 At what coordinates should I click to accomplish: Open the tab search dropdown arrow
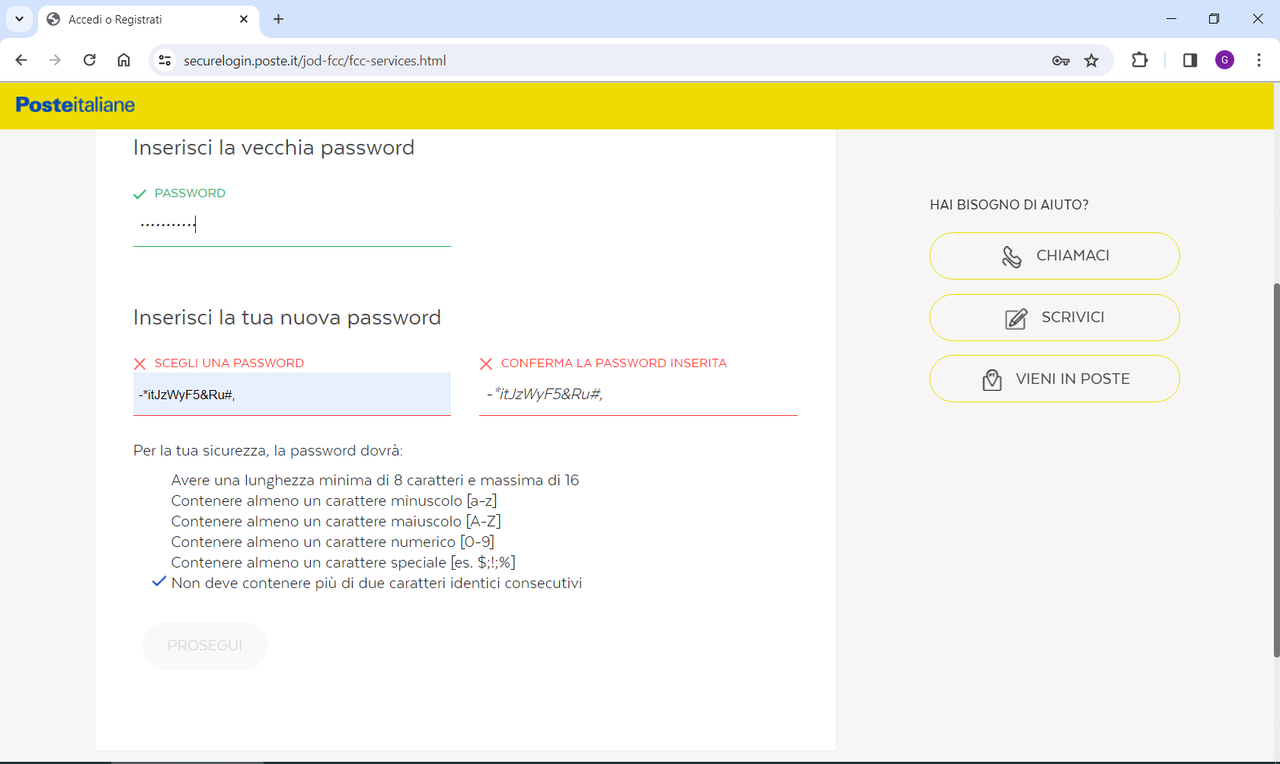coord(19,19)
